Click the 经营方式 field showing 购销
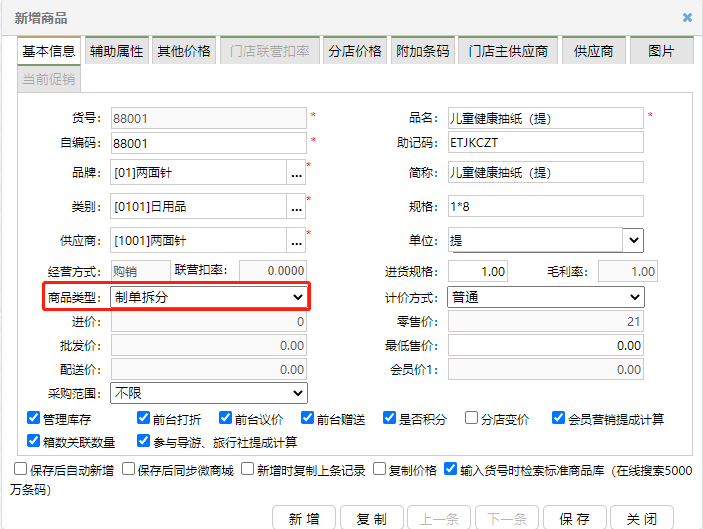This screenshot has width=703, height=529. pos(141,271)
